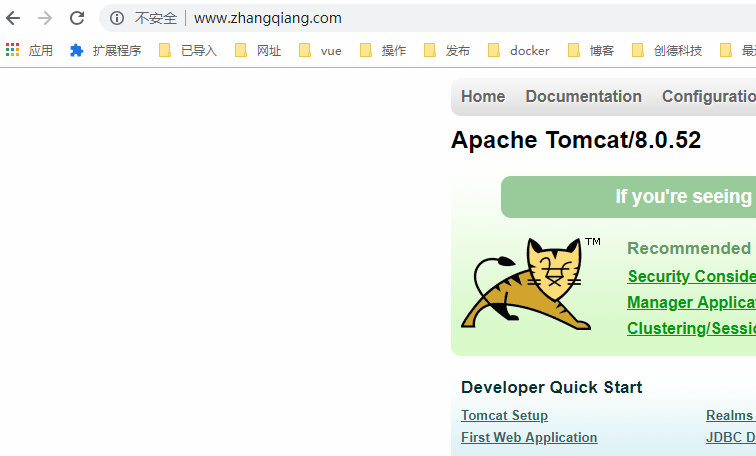
Task: Click the Recommended heading text
Action: pos(689,248)
